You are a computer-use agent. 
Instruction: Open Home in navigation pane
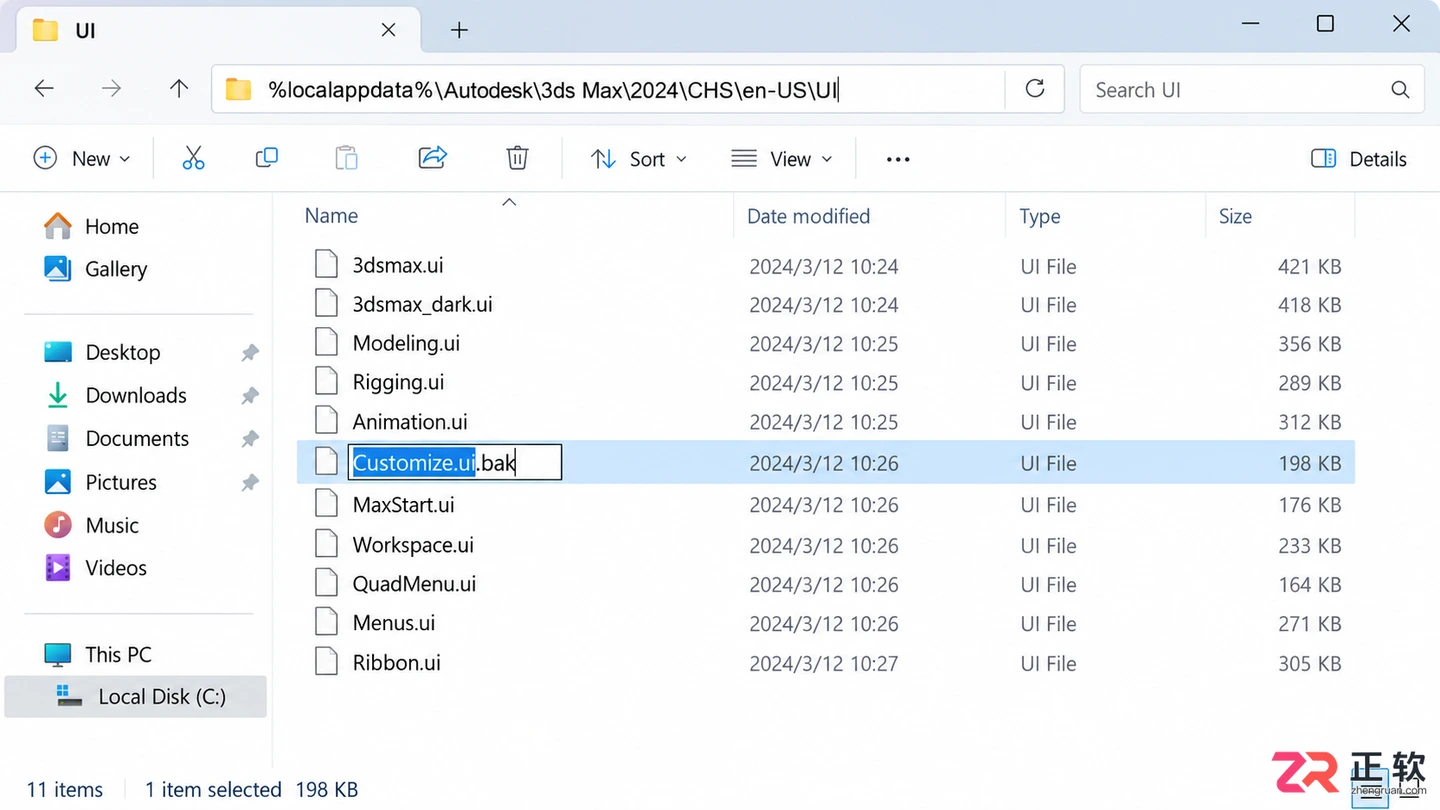click(91, 227)
